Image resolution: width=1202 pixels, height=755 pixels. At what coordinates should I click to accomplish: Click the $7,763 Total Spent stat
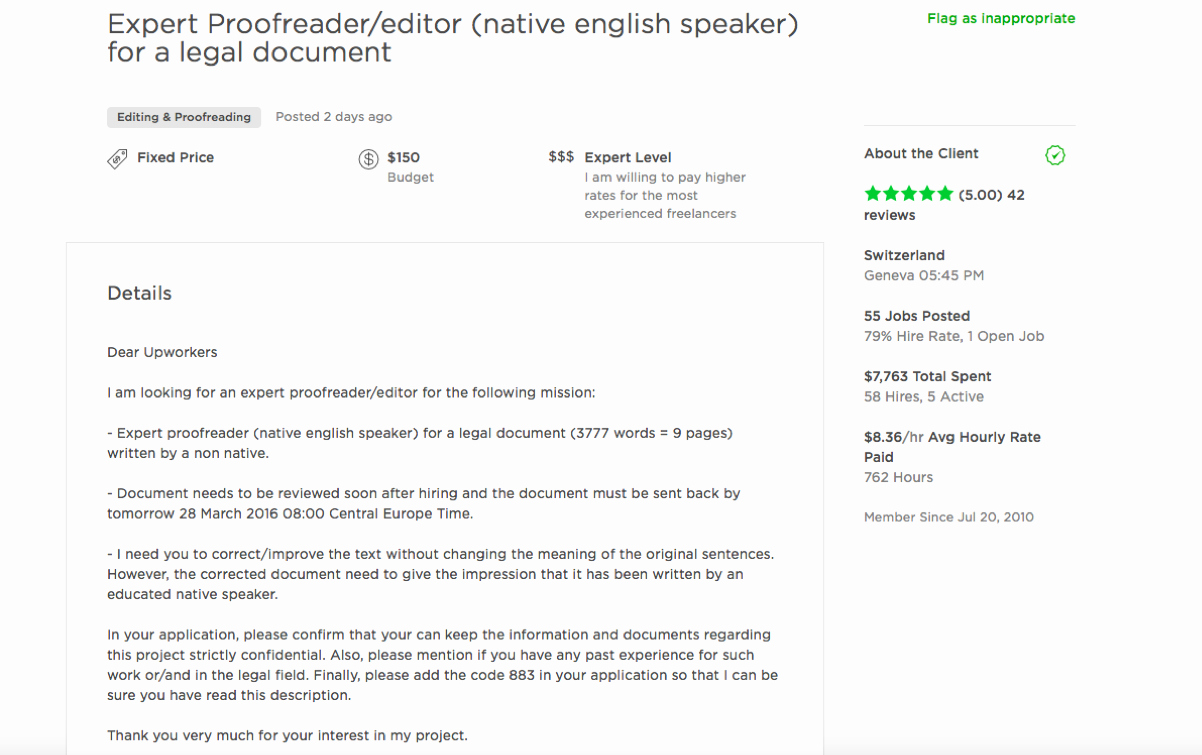coord(928,376)
